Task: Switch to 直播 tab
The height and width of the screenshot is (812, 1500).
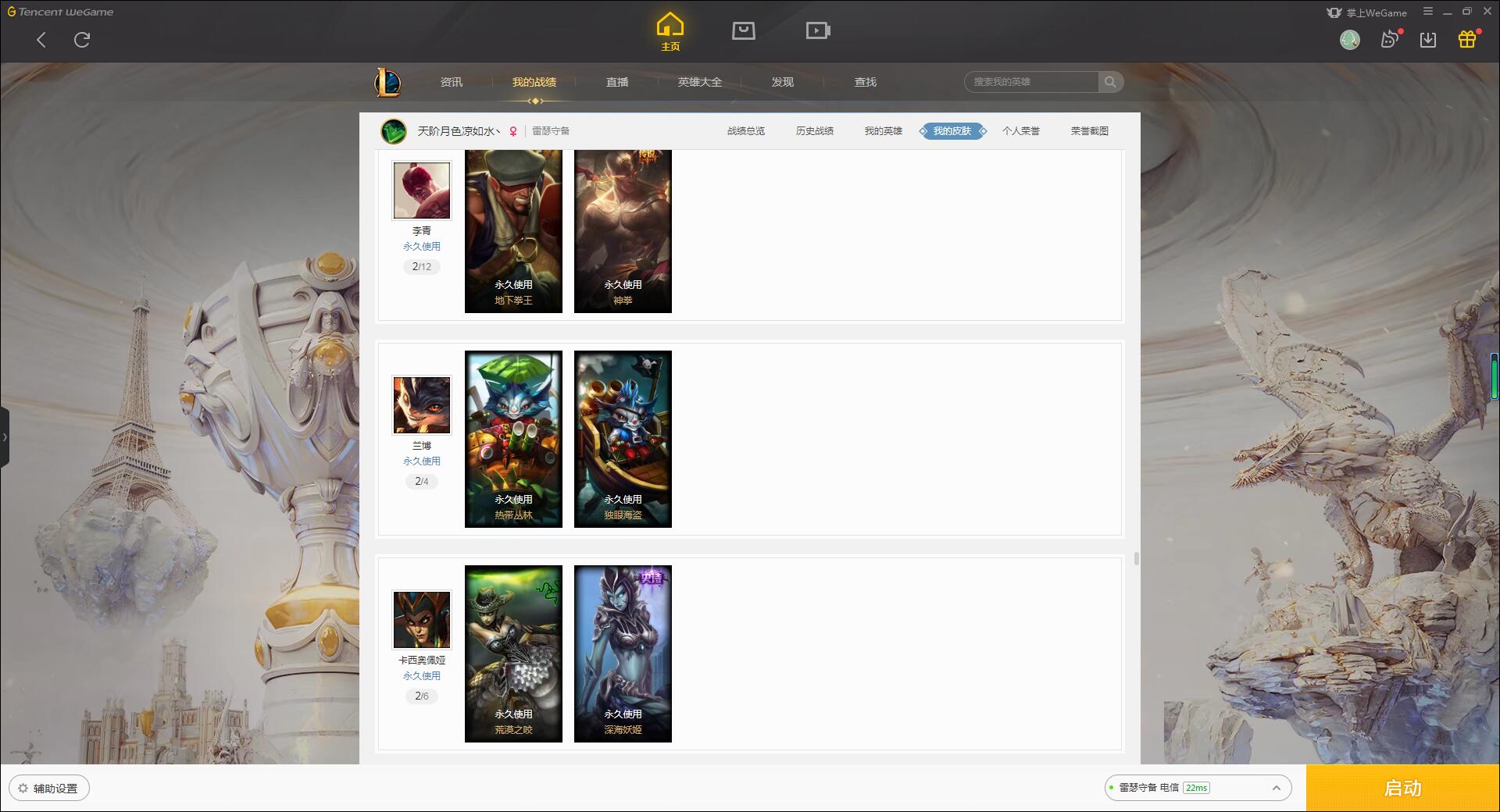Action: (x=617, y=82)
